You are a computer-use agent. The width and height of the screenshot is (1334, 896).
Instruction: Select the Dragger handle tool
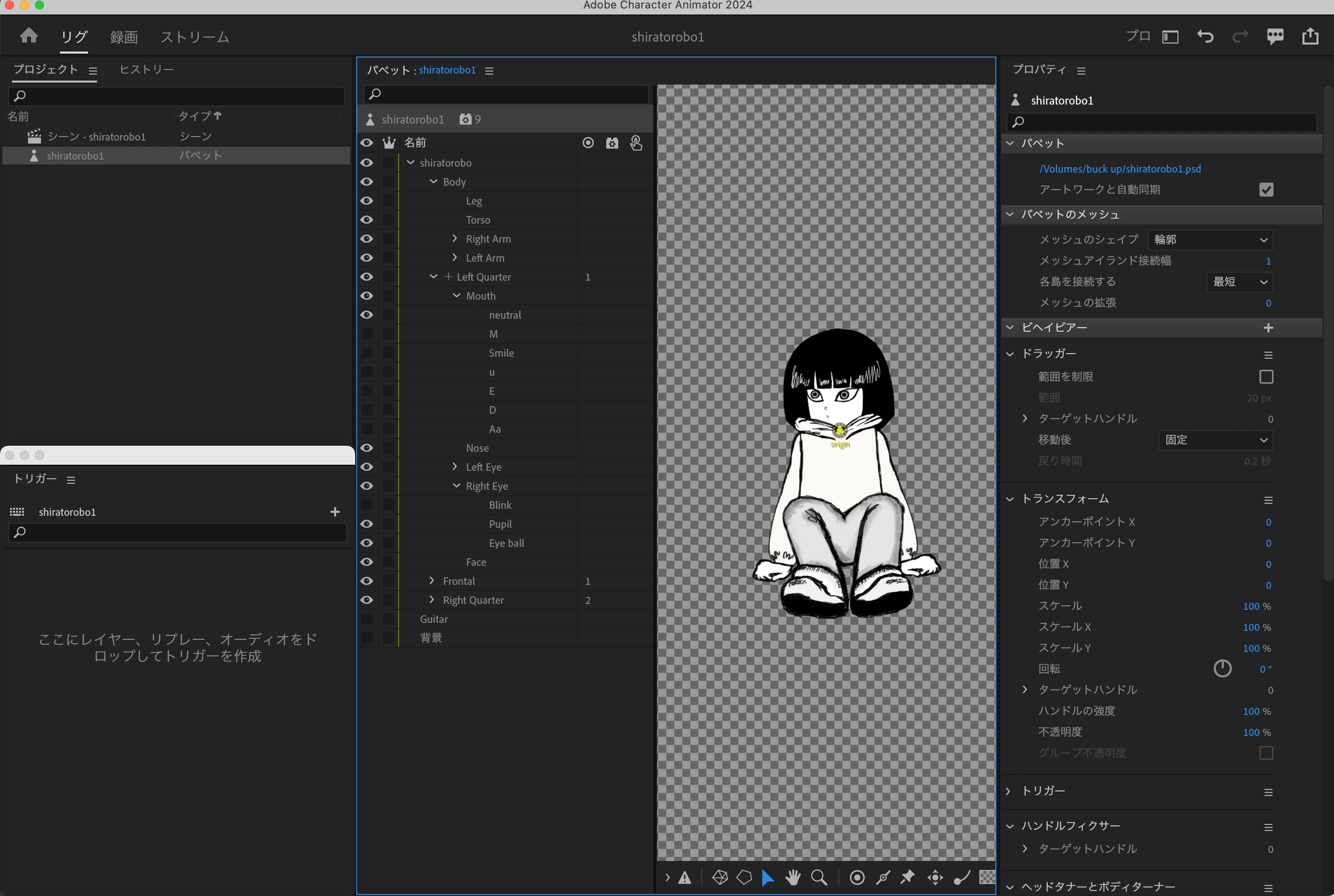pos(935,877)
